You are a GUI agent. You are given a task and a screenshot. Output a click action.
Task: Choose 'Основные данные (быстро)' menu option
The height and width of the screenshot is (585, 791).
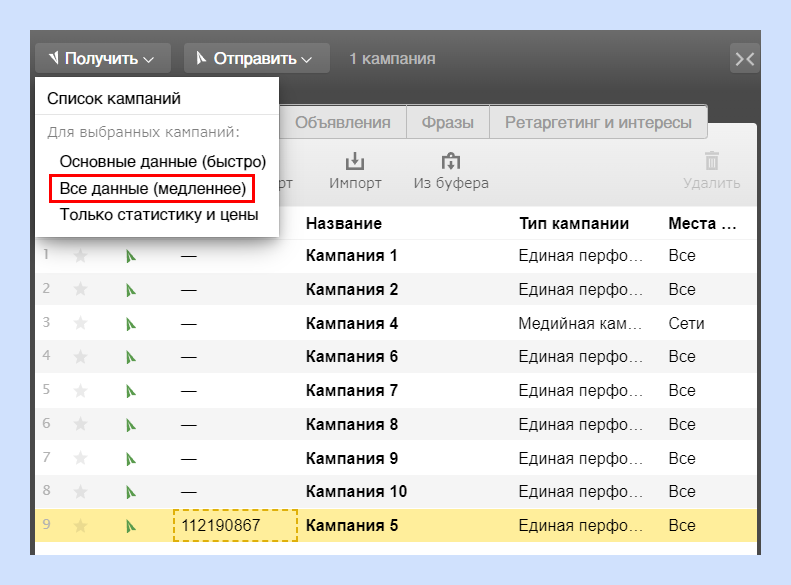click(162, 161)
